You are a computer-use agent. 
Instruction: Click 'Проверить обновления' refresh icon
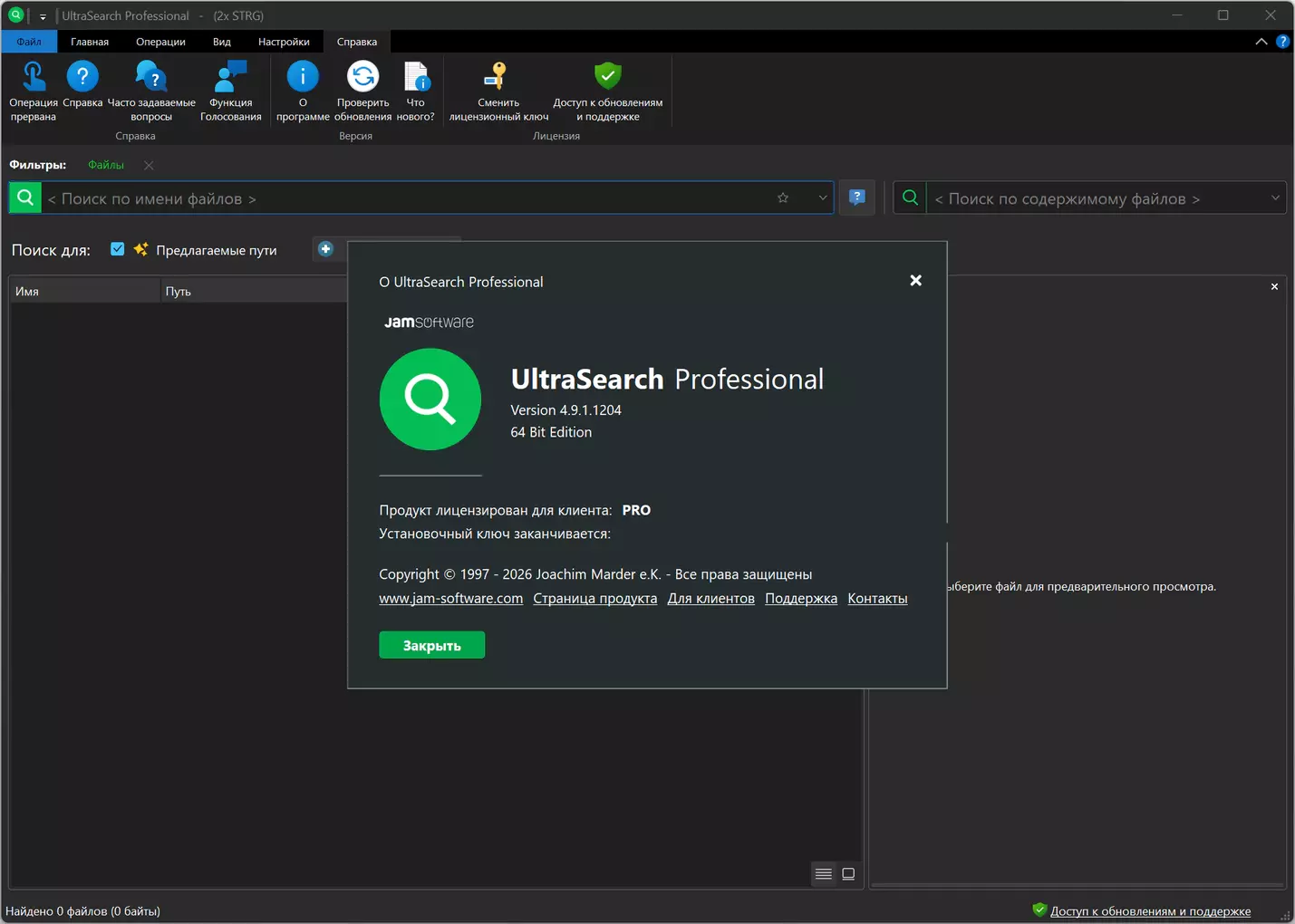(362, 78)
